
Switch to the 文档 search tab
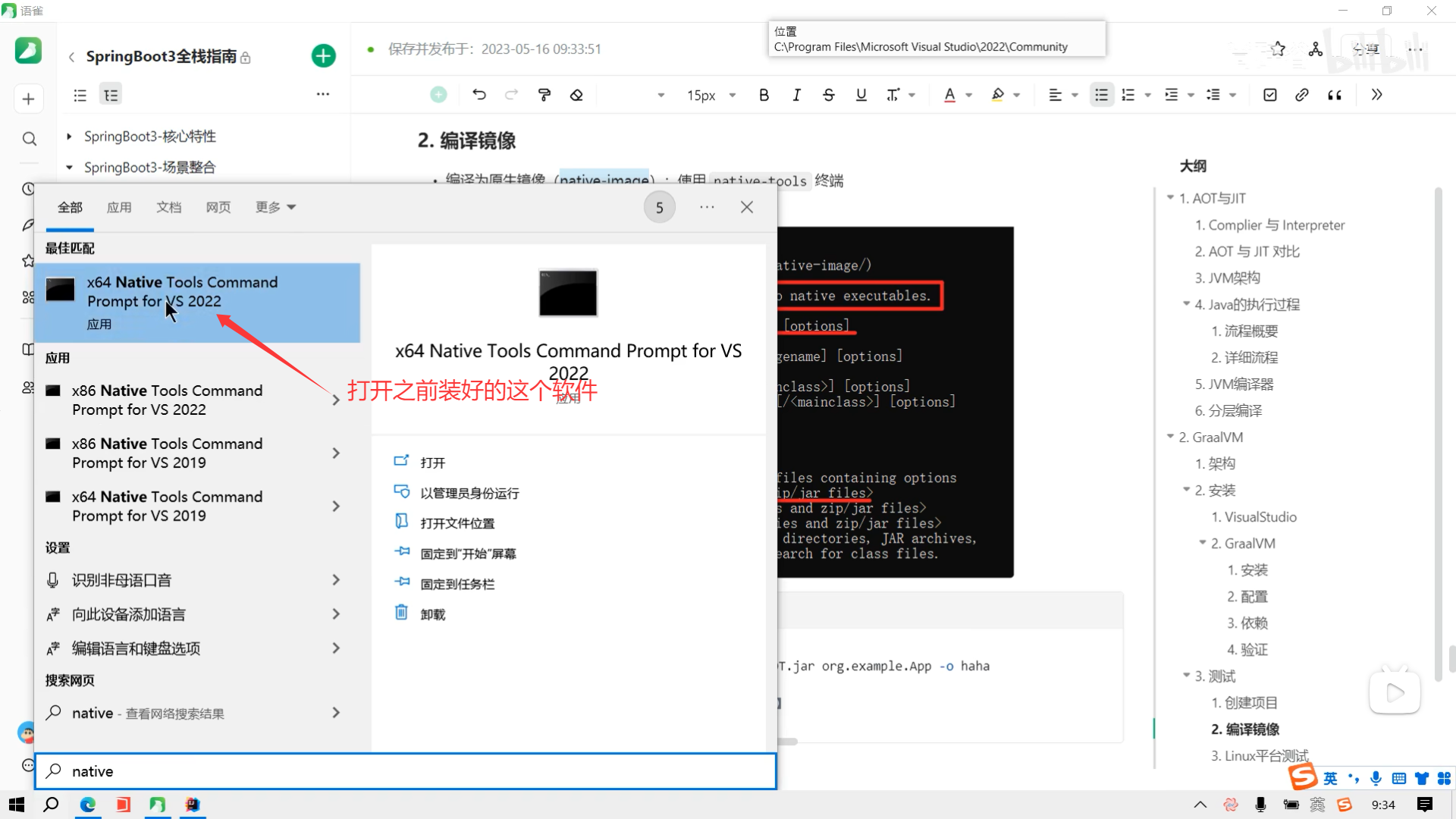pos(168,207)
